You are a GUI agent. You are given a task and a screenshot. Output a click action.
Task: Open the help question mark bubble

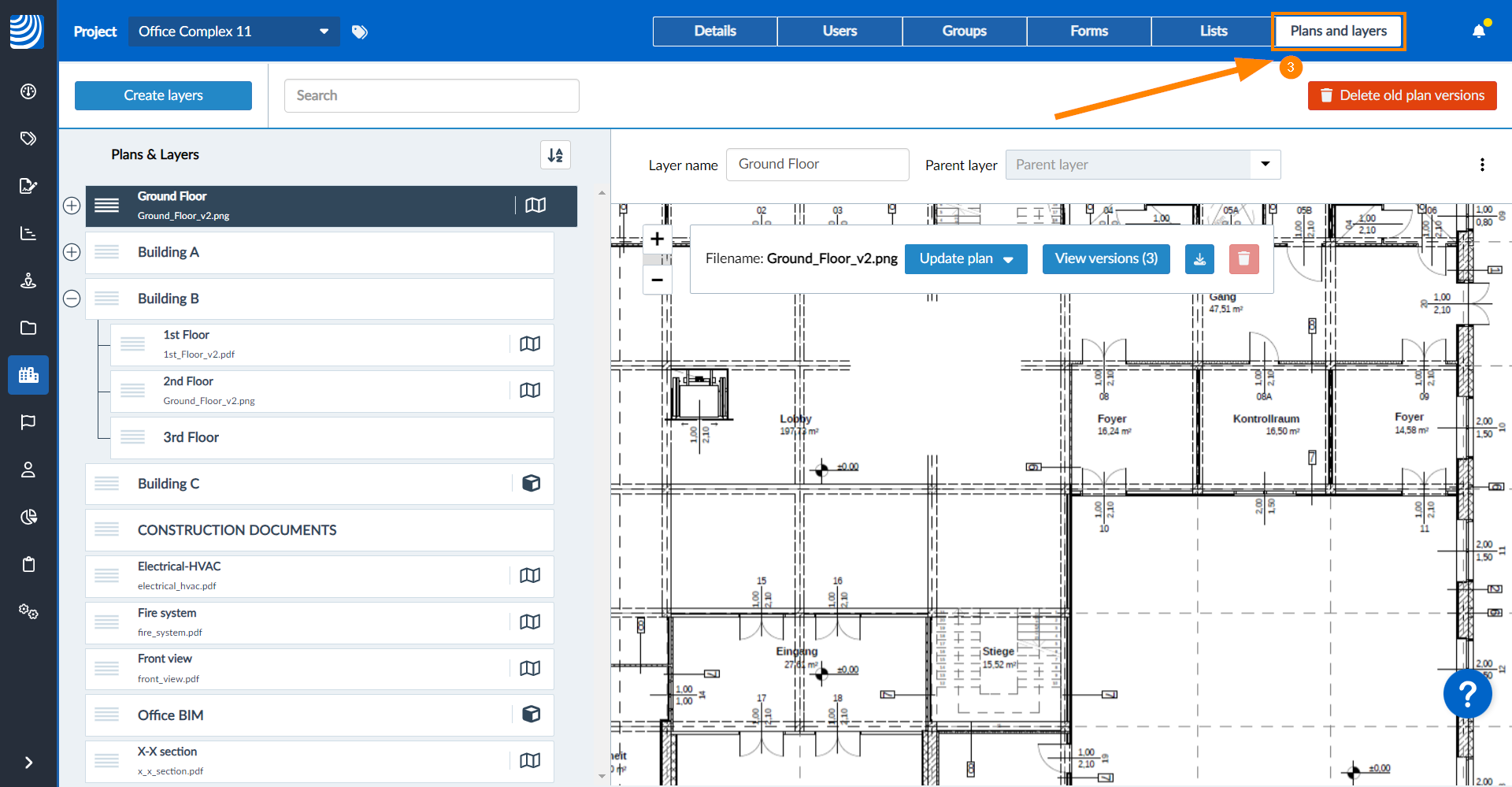tap(1467, 694)
